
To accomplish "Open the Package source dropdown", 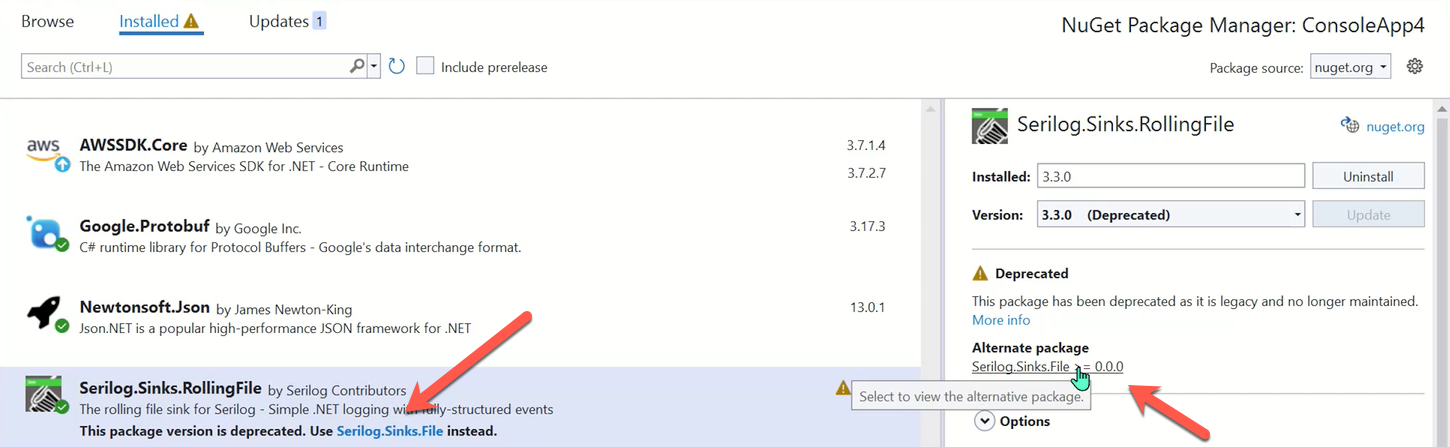I will 1350,67.
